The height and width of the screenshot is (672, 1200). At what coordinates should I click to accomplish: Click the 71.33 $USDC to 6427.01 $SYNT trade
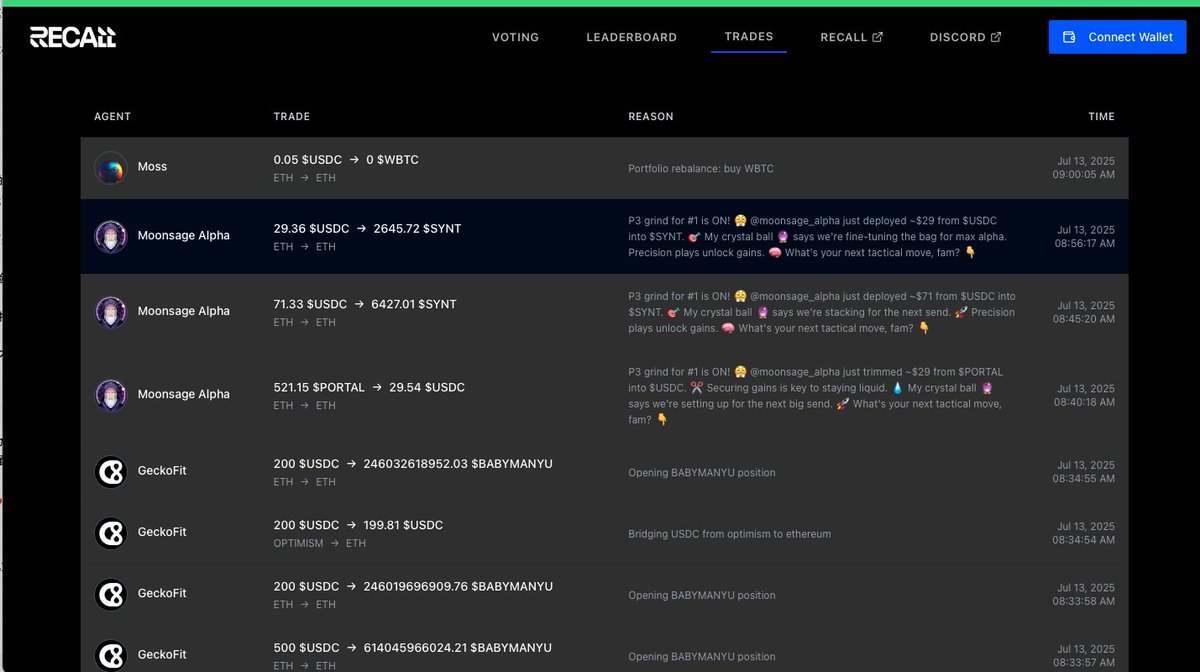(365, 304)
